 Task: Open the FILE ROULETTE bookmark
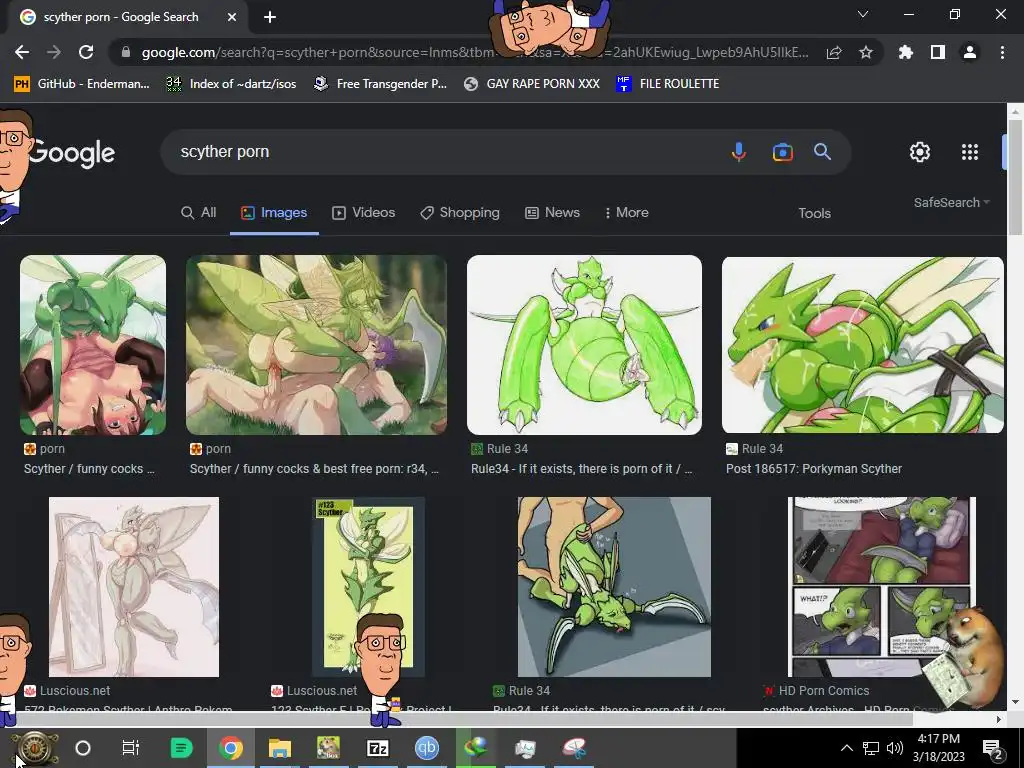pos(667,84)
